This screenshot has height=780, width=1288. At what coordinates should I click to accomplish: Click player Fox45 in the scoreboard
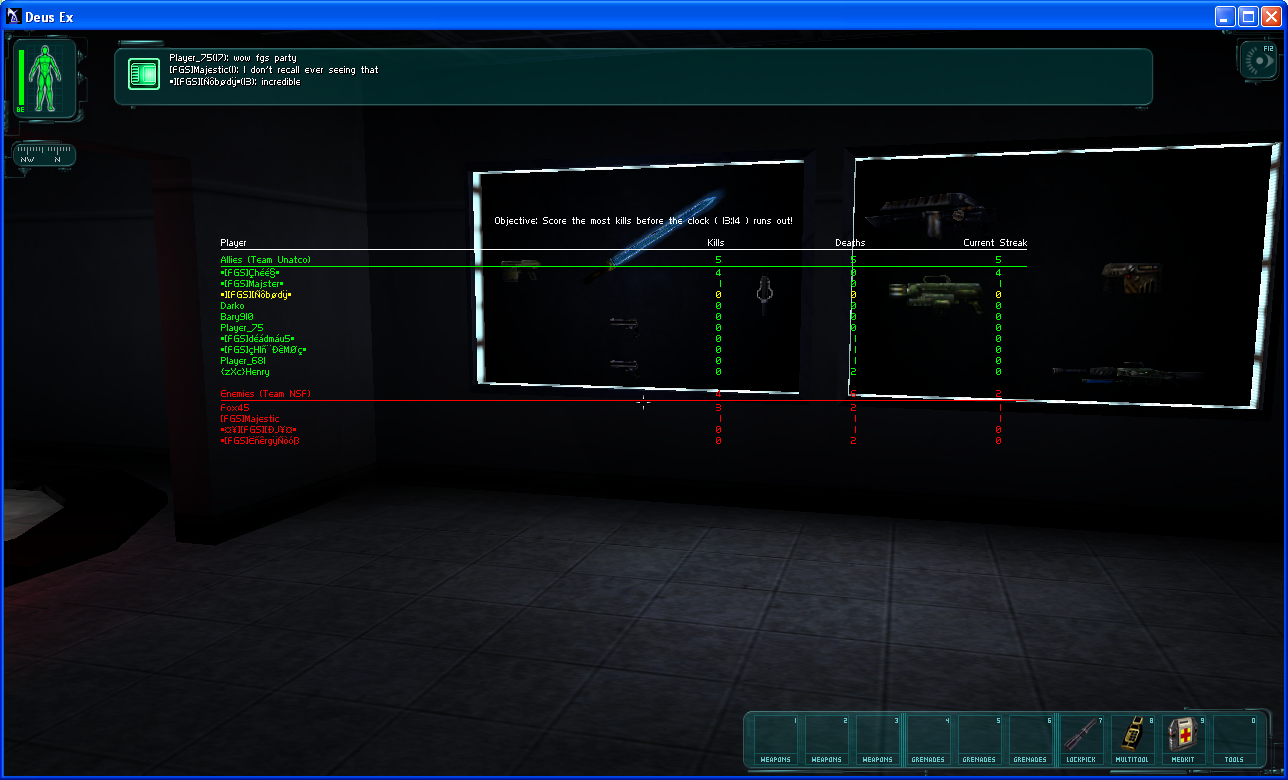coord(235,407)
